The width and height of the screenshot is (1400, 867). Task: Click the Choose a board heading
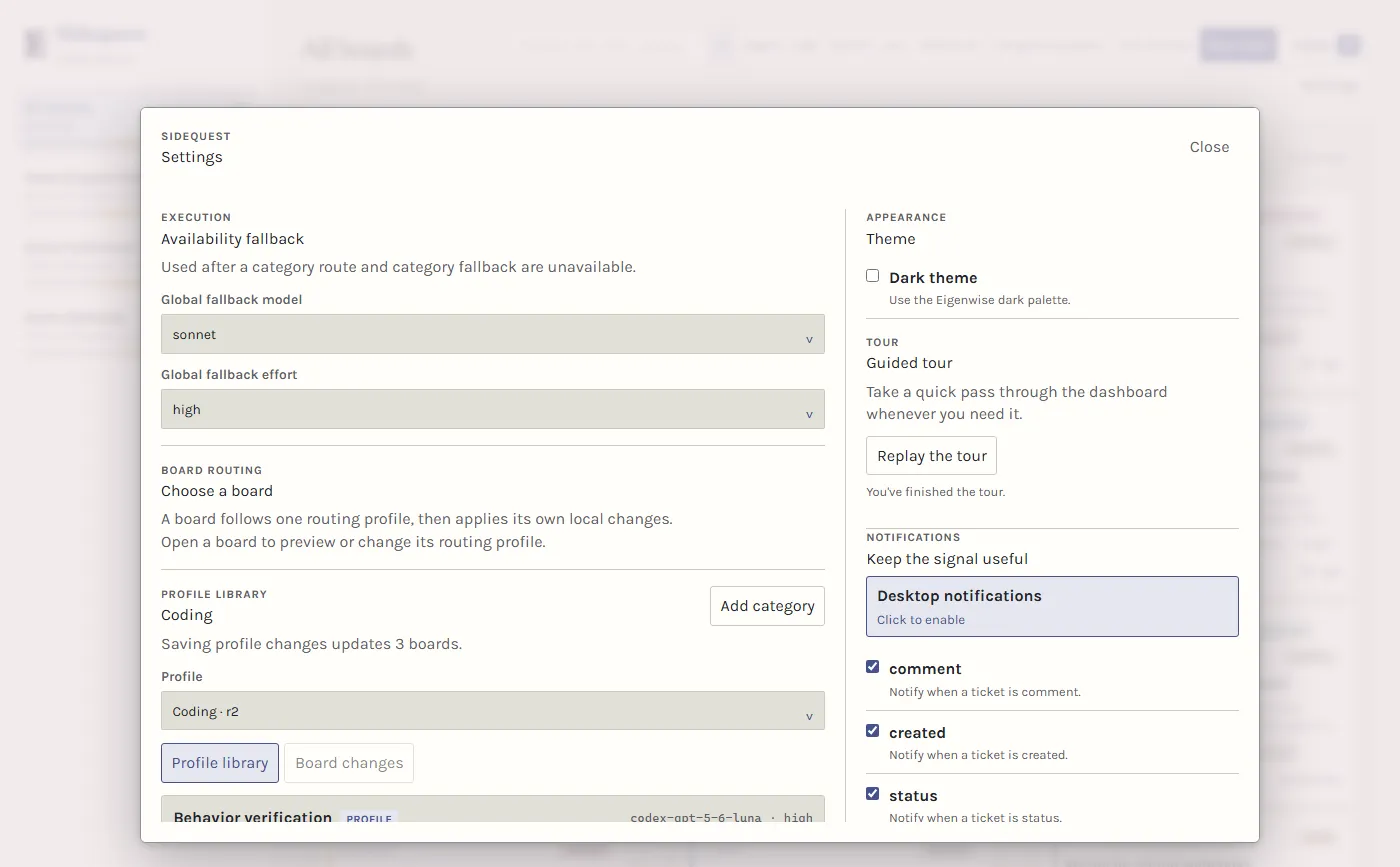pyautogui.click(x=216, y=491)
